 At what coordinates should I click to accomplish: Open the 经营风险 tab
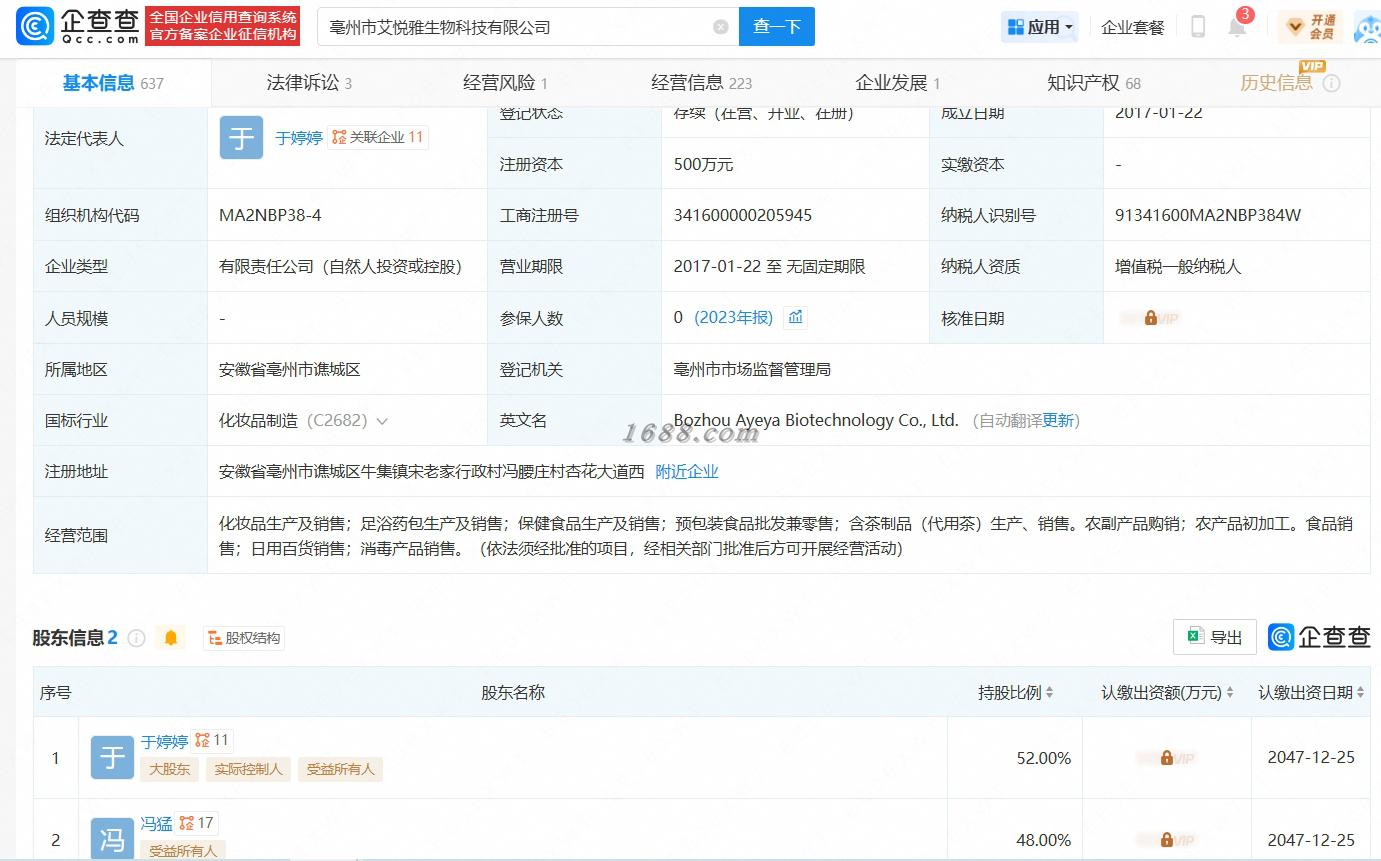(x=505, y=84)
